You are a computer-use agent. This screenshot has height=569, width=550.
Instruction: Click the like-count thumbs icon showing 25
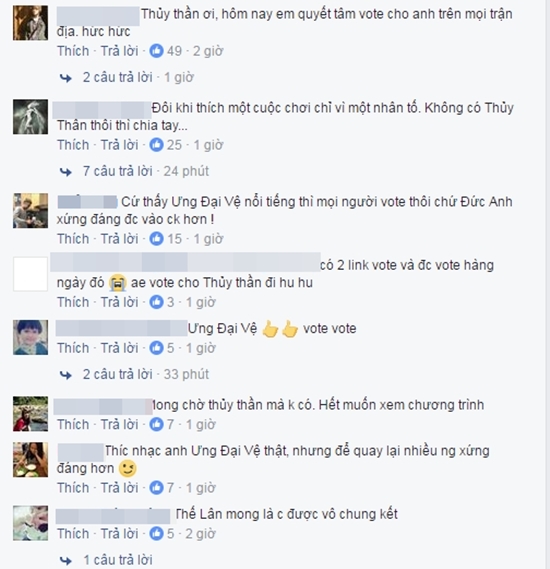[x=157, y=145]
